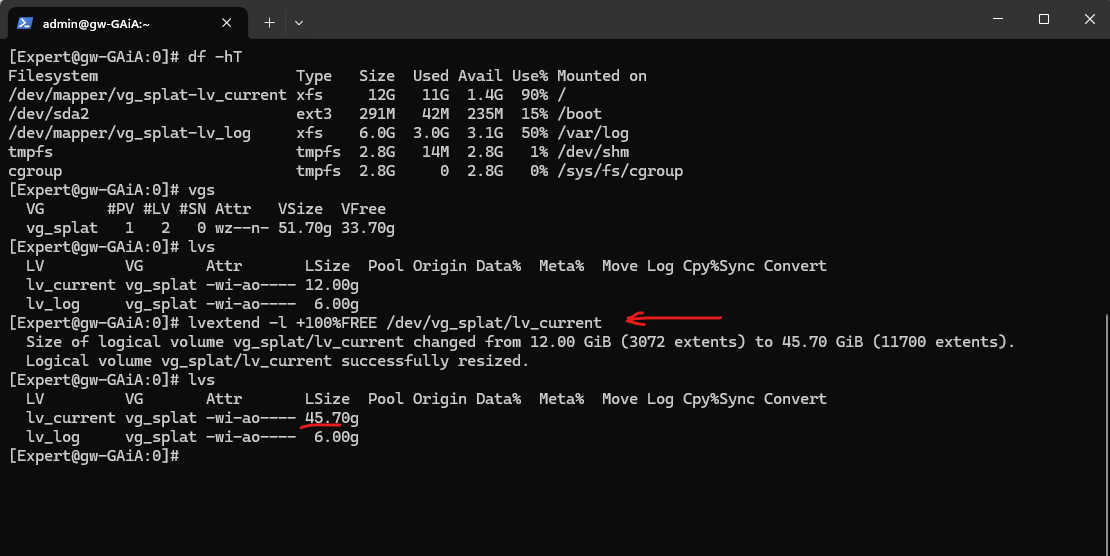Close the Windows Terminal window
Viewport: 1110px width, 556px height.
(1089, 19)
